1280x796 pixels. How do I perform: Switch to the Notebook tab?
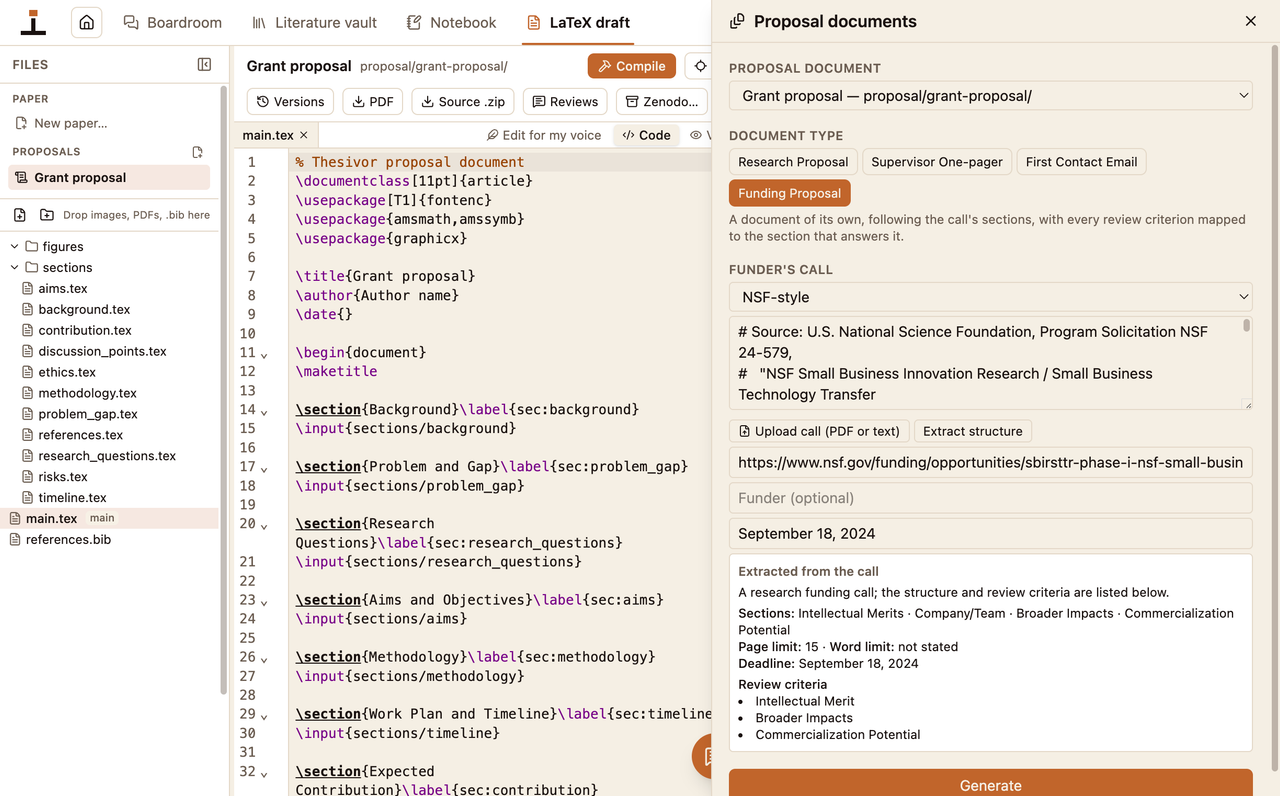pos(451,22)
